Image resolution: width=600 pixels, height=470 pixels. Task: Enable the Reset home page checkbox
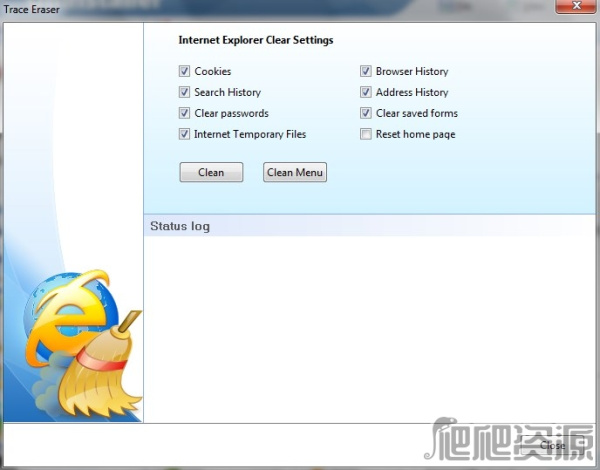point(366,134)
